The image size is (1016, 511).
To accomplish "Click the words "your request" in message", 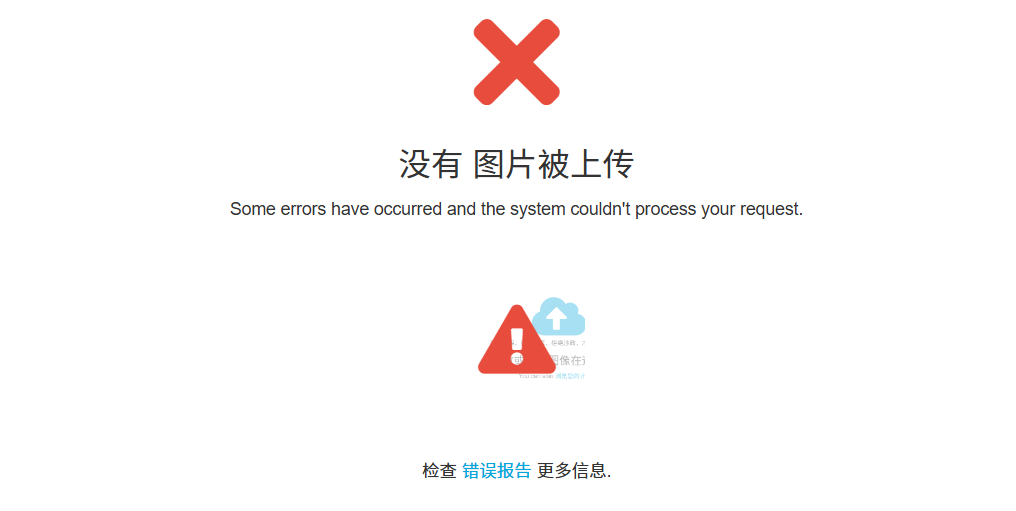I will point(750,209).
